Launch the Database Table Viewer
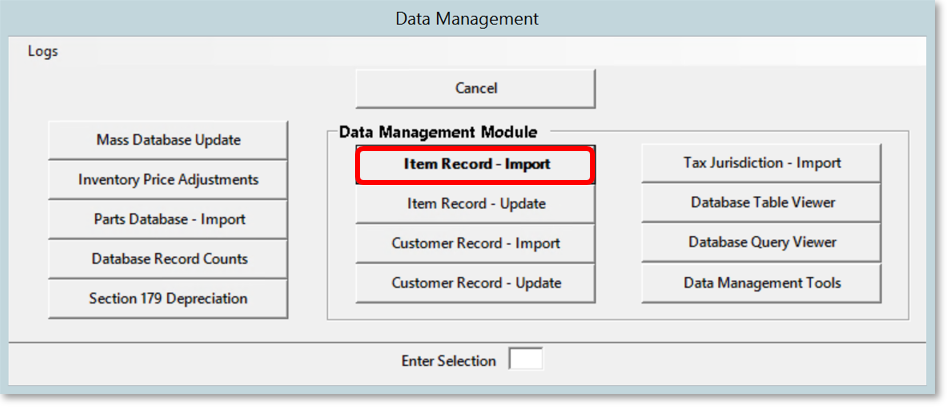This screenshot has height=407, width=949. coord(761,203)
